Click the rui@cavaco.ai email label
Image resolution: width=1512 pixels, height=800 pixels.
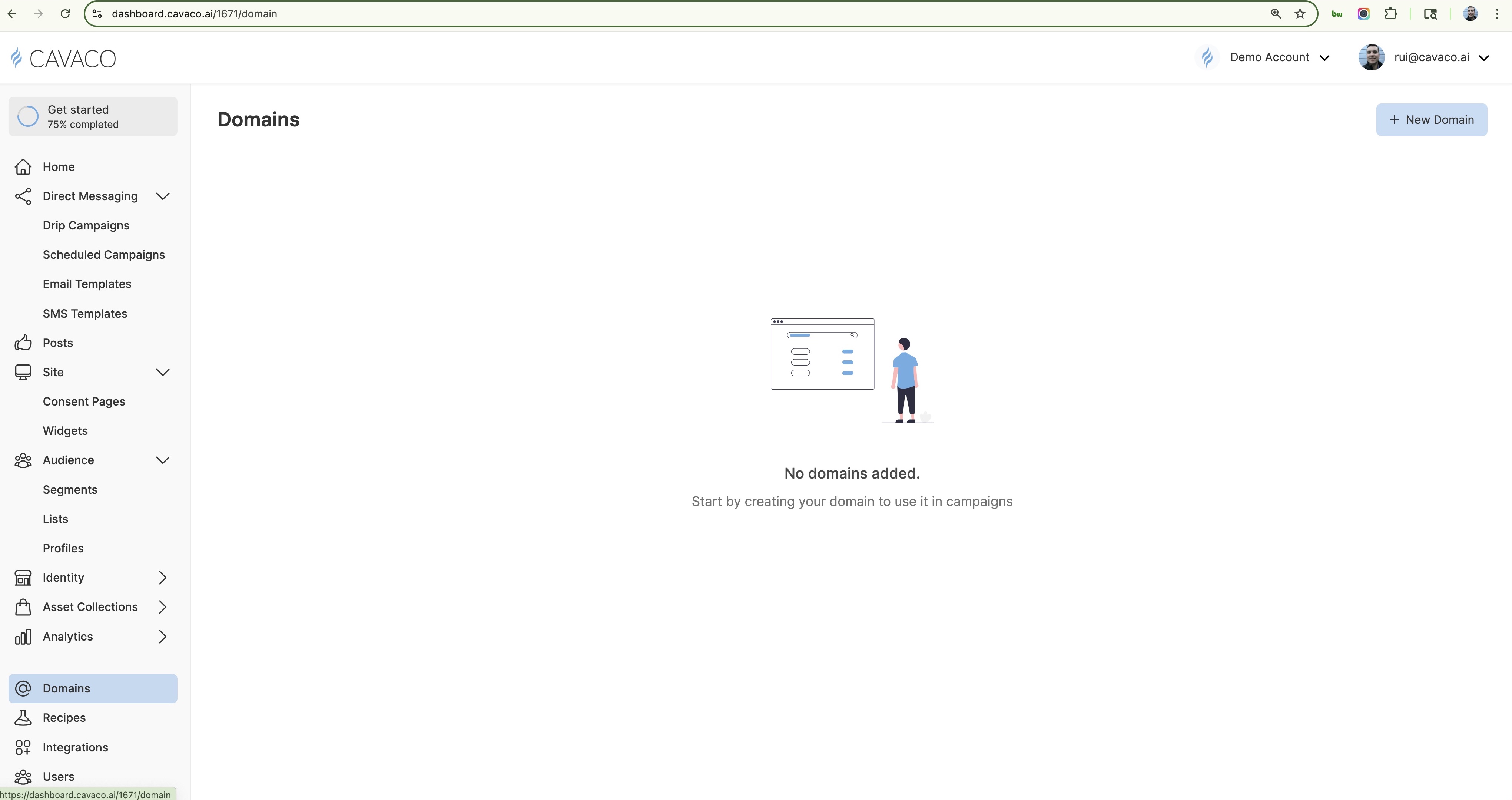point(1432,57)
